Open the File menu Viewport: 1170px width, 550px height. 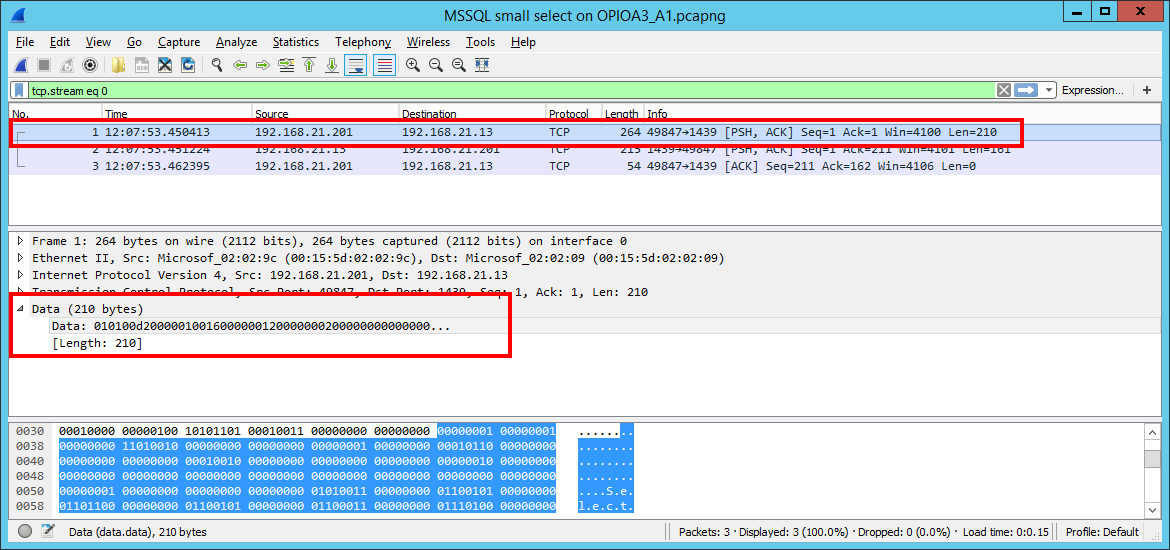[x=25, y=42]
